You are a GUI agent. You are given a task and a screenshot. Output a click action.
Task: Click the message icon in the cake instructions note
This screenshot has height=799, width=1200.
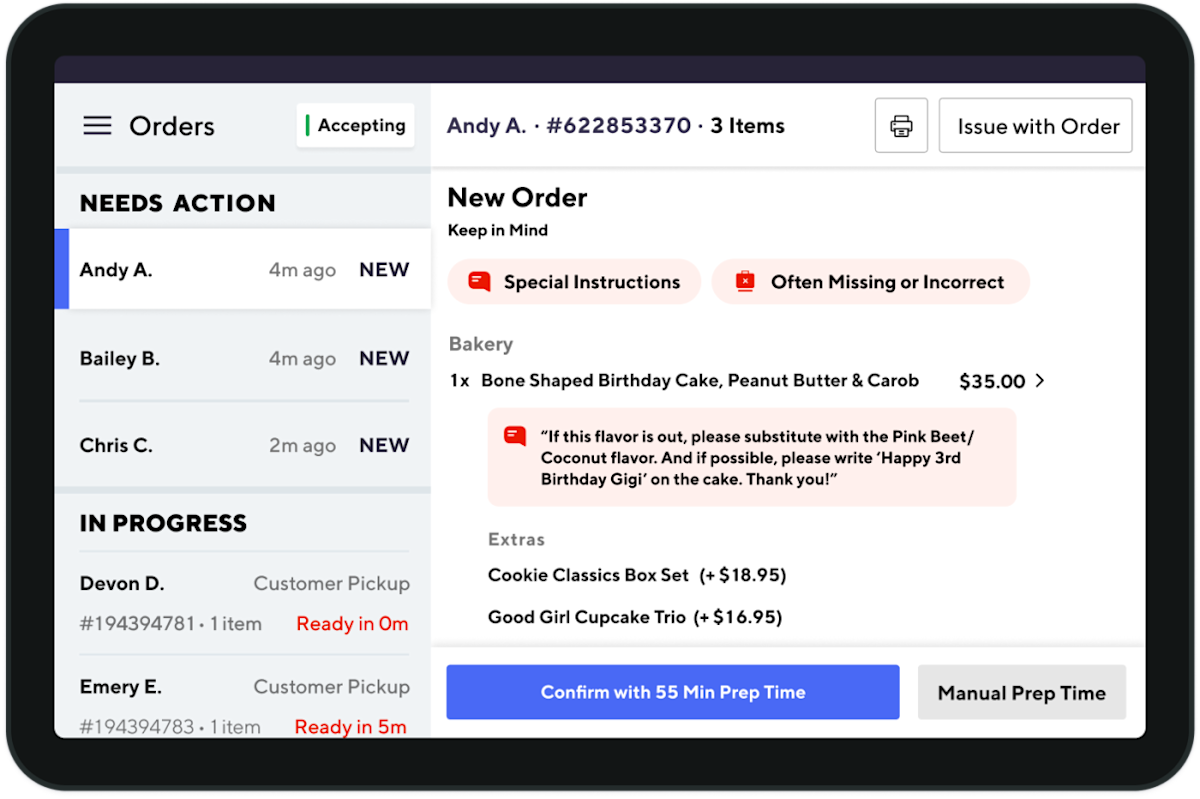[515, 436]
